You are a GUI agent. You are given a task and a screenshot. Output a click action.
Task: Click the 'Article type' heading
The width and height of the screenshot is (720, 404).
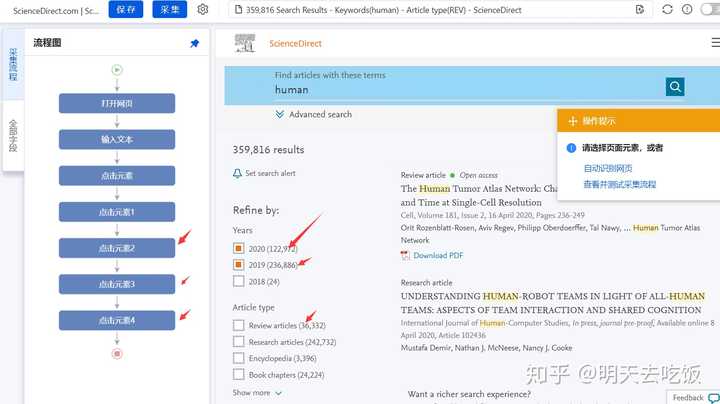pos(253,307)
